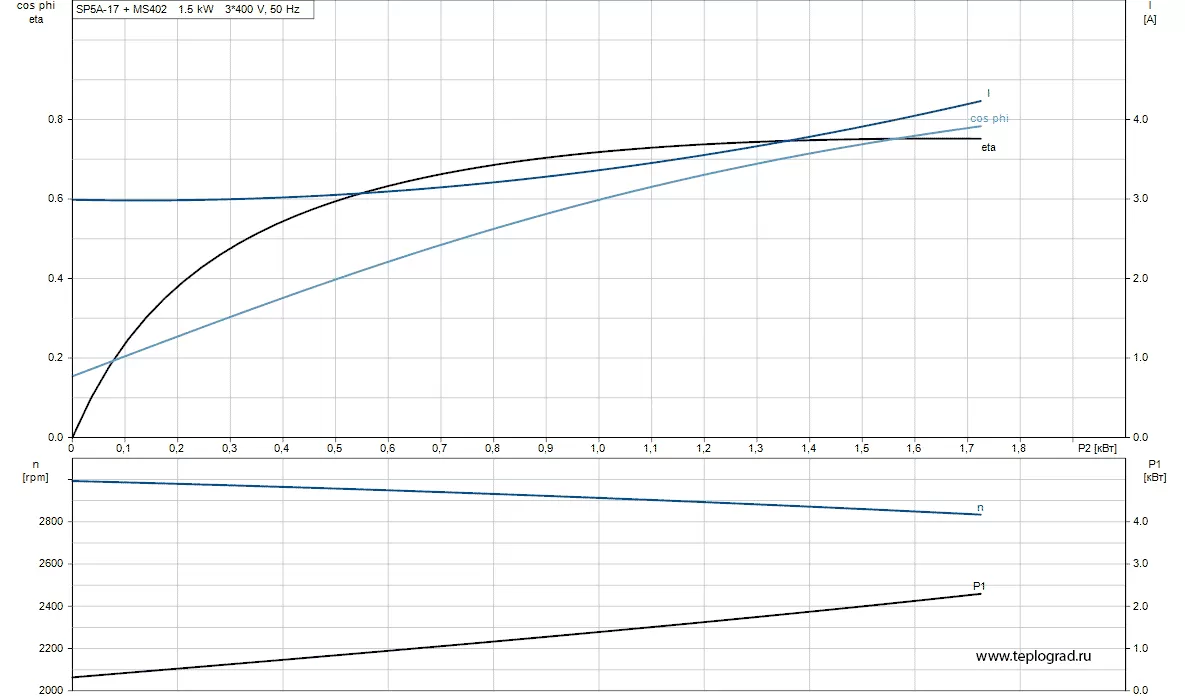The height and width of the screenshot is (700, 1185).
Task: Click the 'P1' power curve label
Action: 979,586
